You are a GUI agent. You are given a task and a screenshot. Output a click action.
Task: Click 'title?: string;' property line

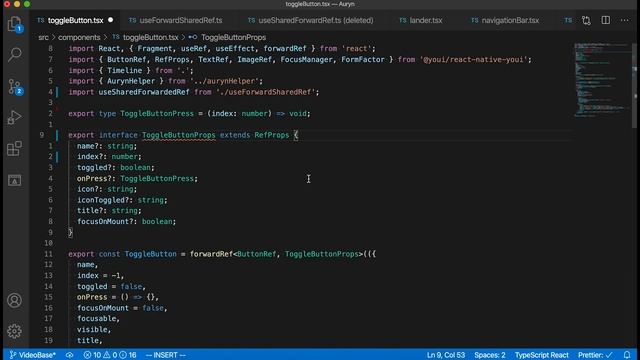click(x=109, y=211)
